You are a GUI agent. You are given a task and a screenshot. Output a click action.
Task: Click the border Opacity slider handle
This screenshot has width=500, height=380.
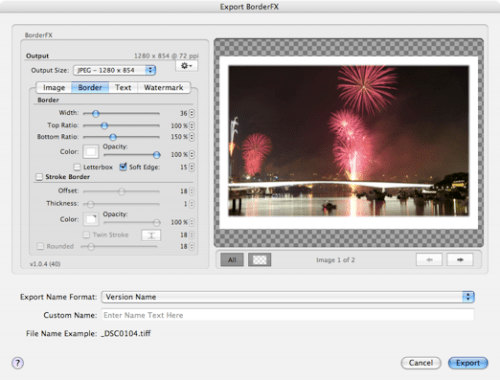(x=156, y=155)
